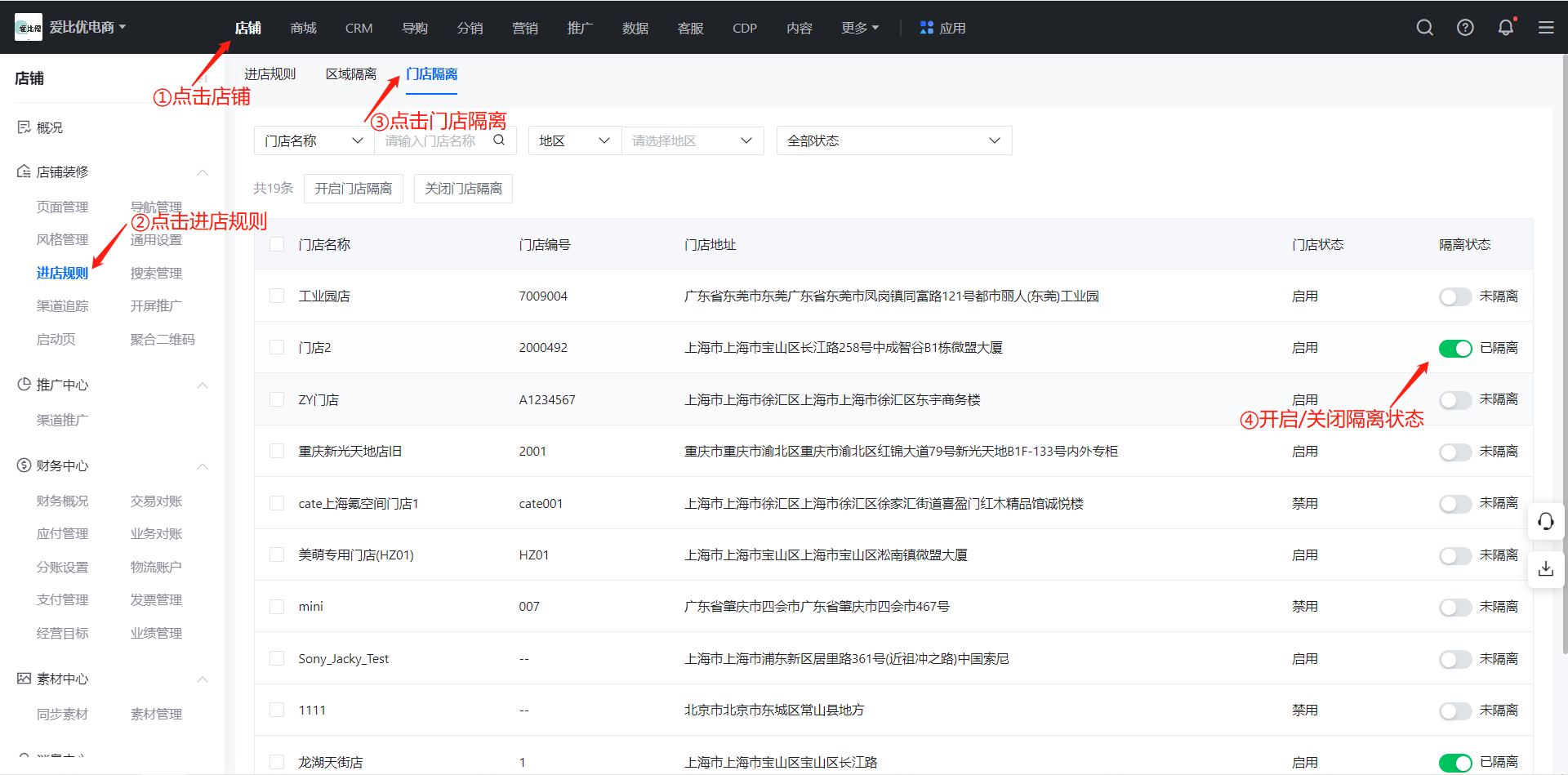Toggle isolation switch for 工业园店
The height and width of the screenshot is (775, 1568).
(x=1455, y=296)
